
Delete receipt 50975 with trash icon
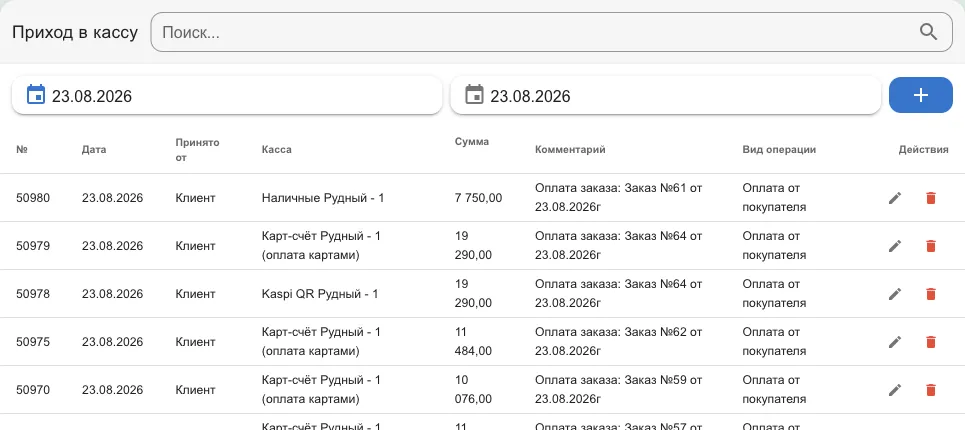pos(931,341)
